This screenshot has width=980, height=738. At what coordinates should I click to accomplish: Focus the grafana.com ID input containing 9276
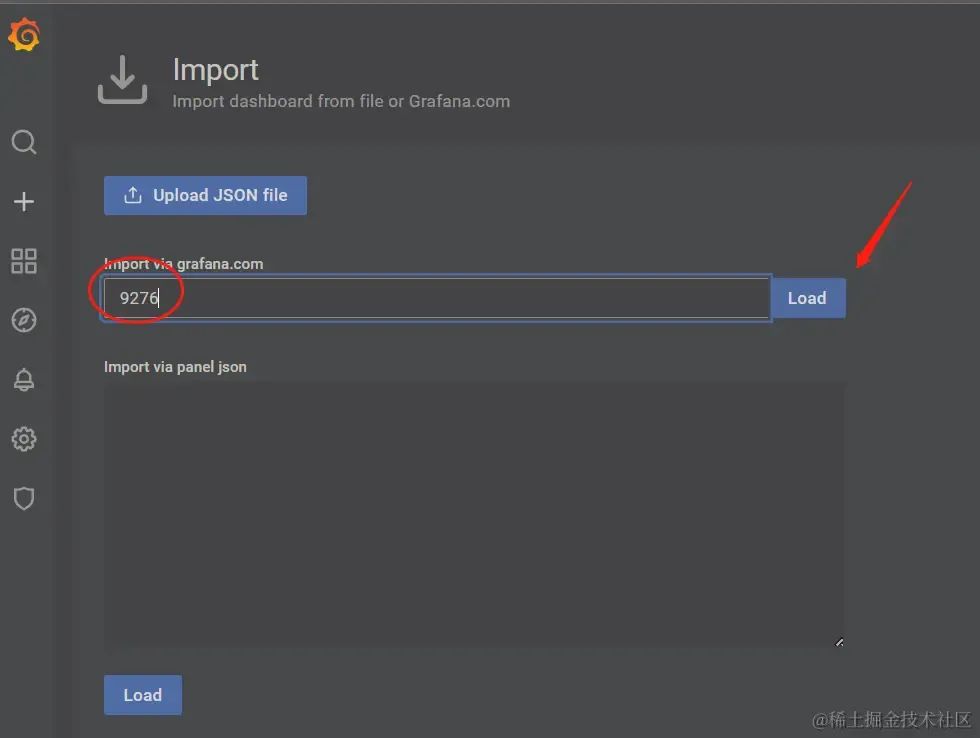[436, 298]
